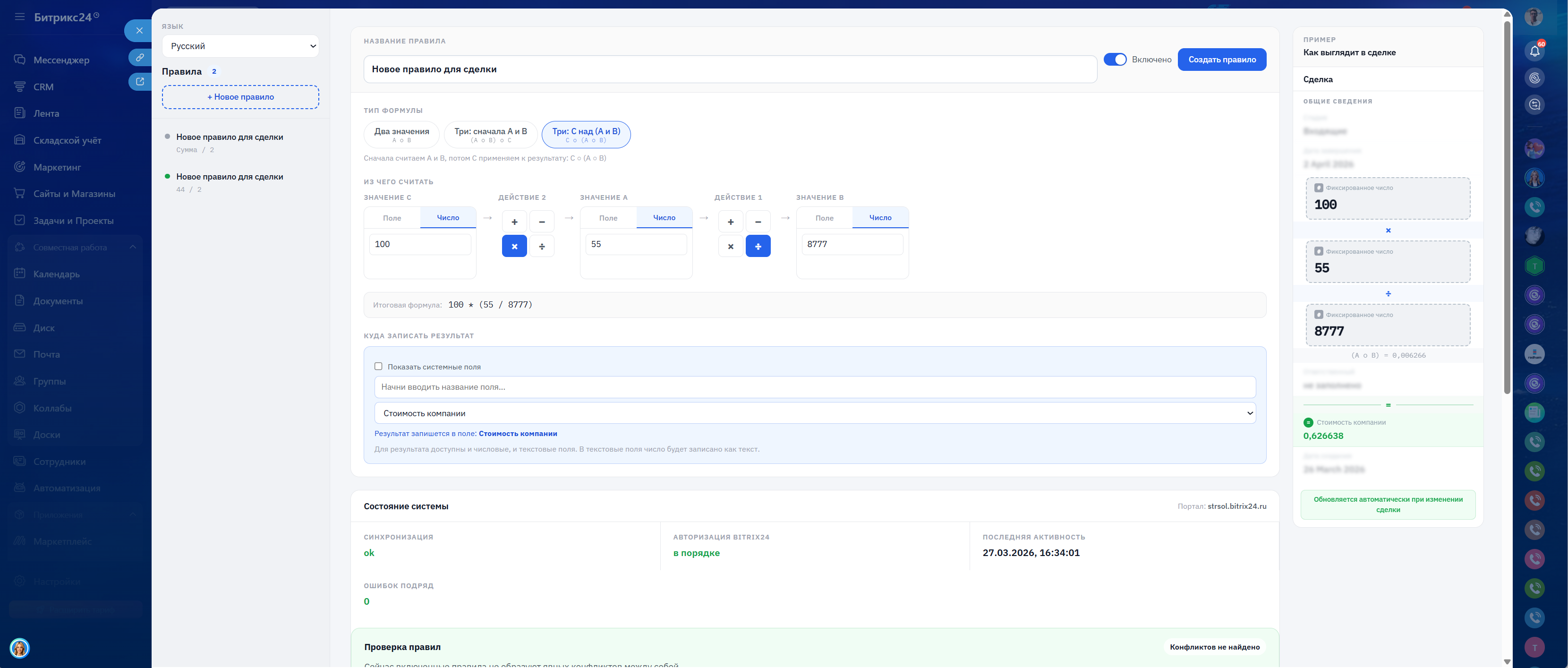Click the field name search input
Screen dimensions: 1568x668
coord(814,386)
